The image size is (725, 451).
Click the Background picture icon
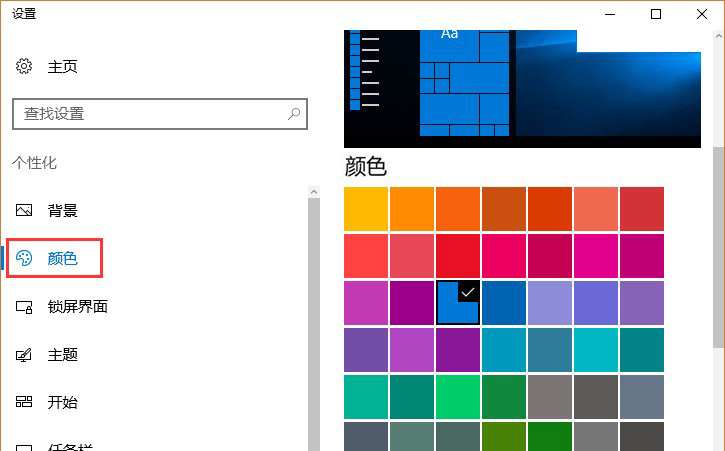click(x=25, y=211)
